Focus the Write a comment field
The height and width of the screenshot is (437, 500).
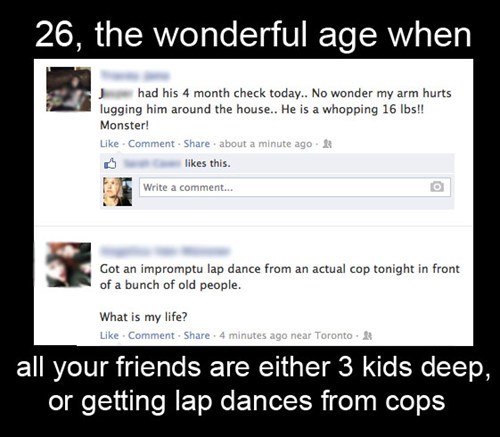pyautogui.click(x=295, y=187)
